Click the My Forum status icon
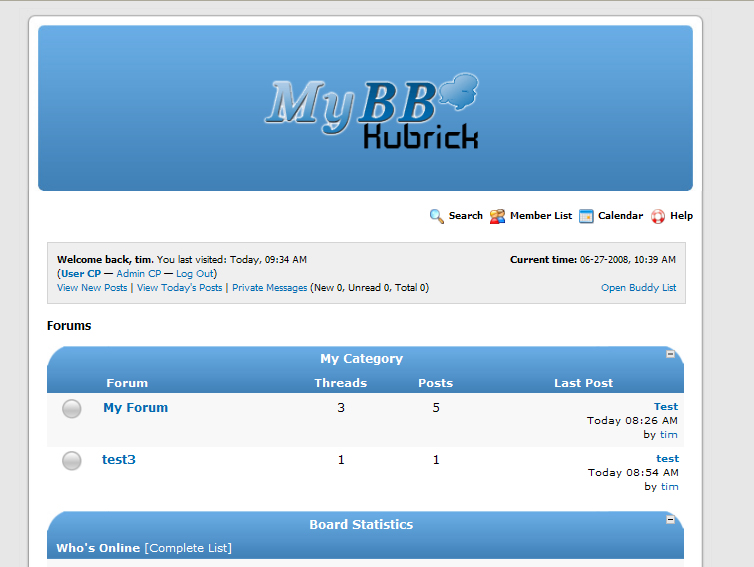The width and height of the screenshot is (754, 567). point(72,409)
